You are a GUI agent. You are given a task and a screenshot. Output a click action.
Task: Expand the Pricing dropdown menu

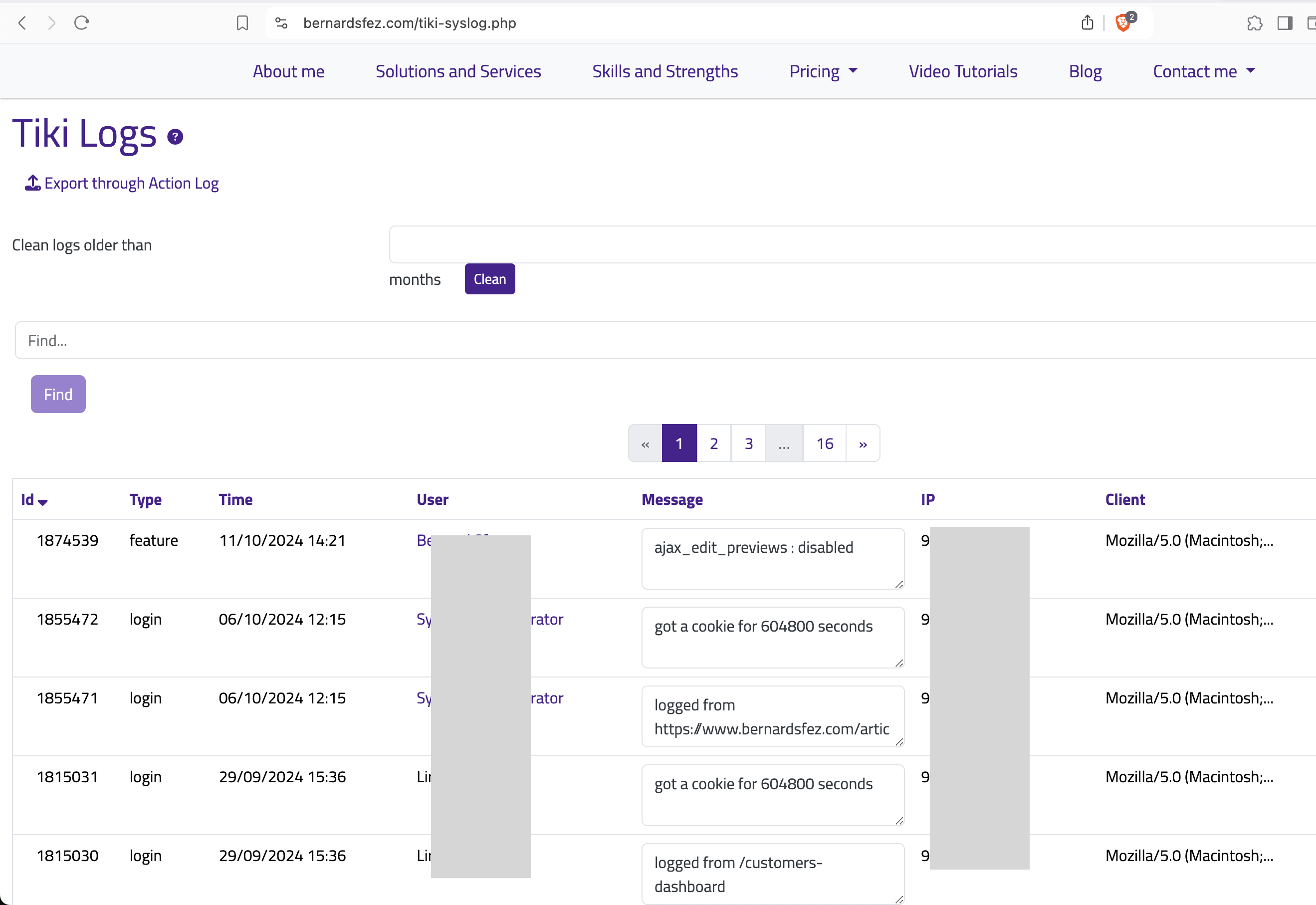tap(823, 71)
